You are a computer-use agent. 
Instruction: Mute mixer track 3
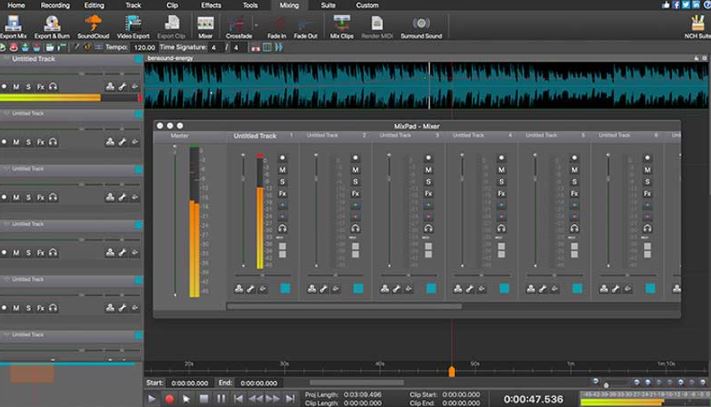429,170
